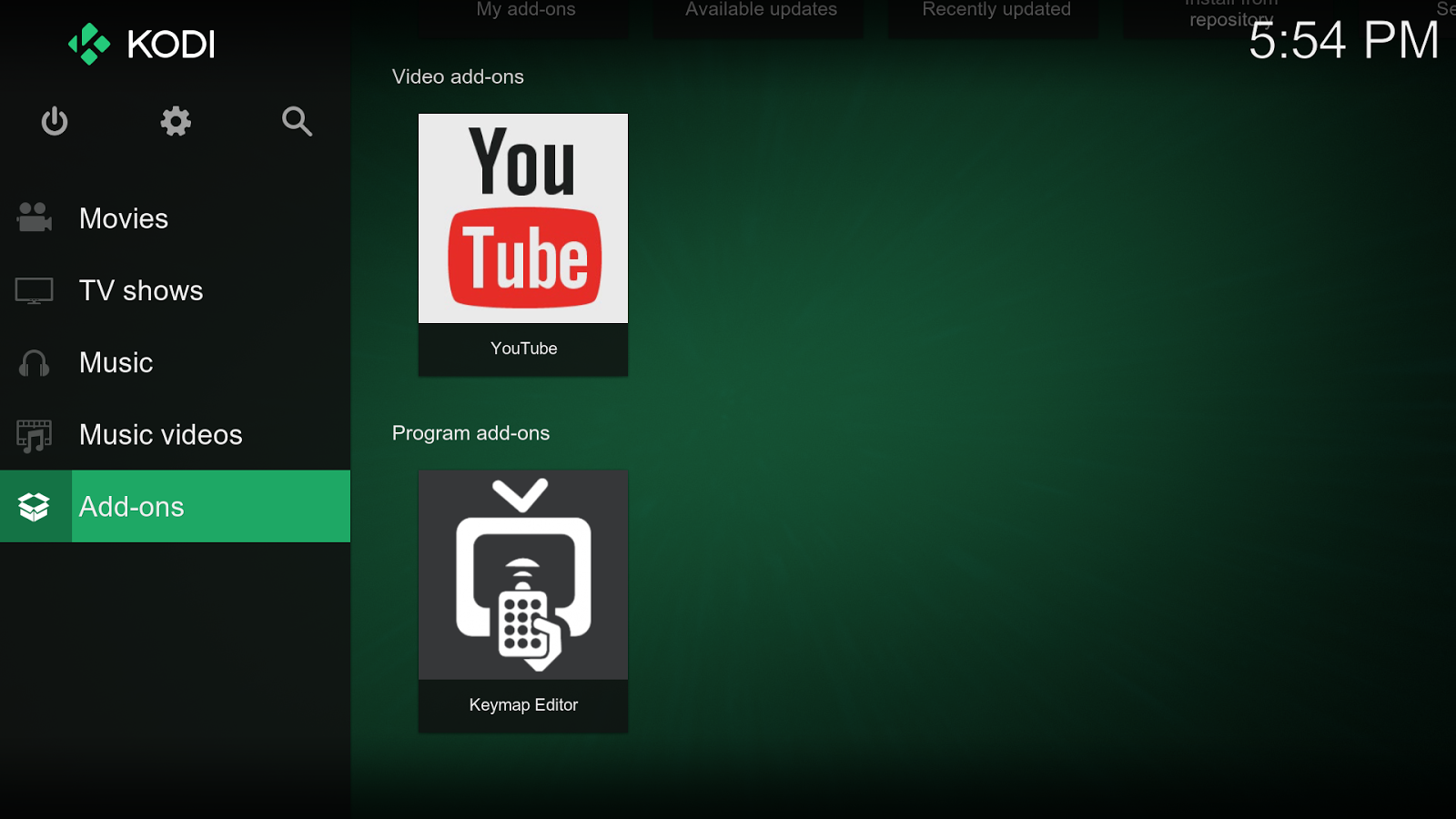The image size is (1456, 819).
Task: Click the Program add-ons heading
Action: coord(470,433)
